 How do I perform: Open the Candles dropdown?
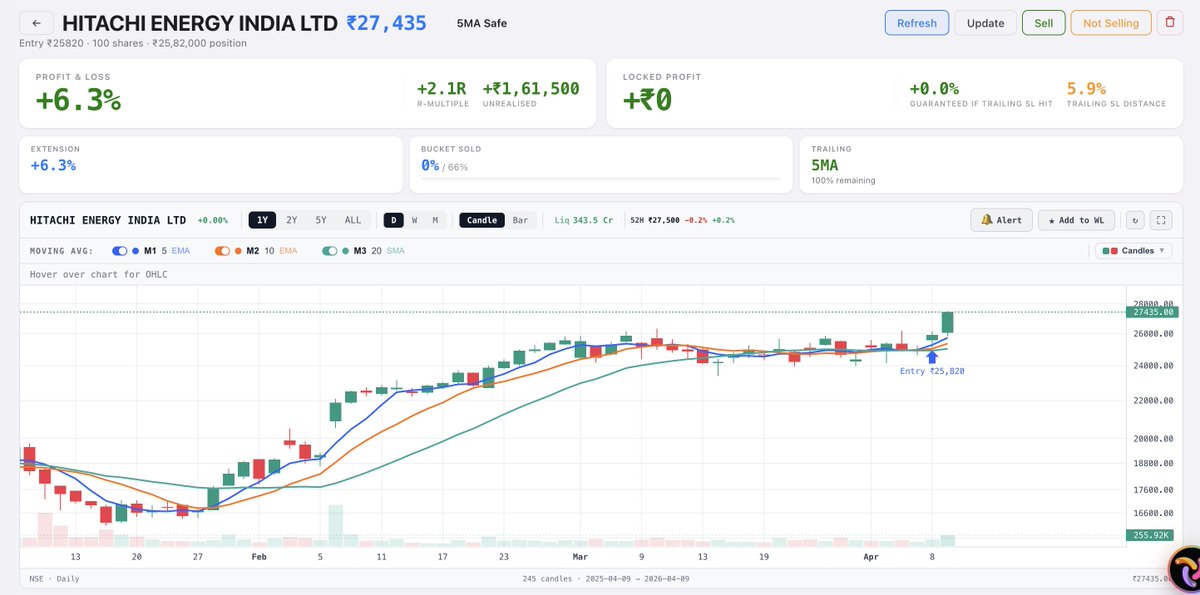(1134, 251)
